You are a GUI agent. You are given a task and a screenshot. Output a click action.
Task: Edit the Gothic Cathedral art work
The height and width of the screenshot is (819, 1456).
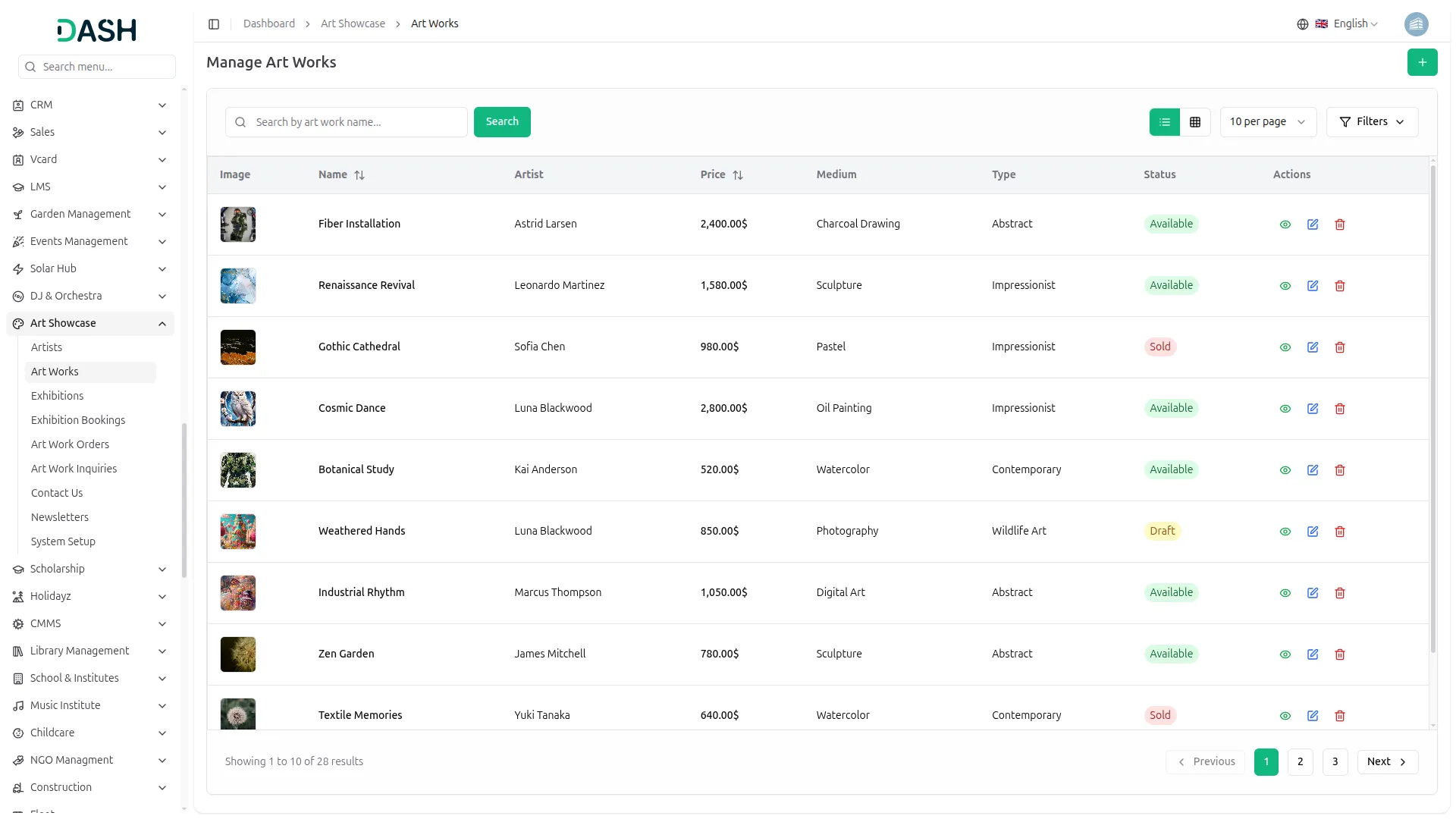coord(1313,347)
